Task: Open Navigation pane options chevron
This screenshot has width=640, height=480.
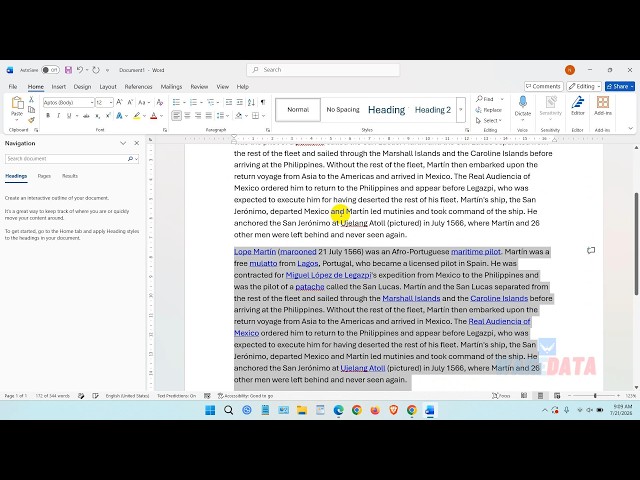Action: click(x=123, y=143)
